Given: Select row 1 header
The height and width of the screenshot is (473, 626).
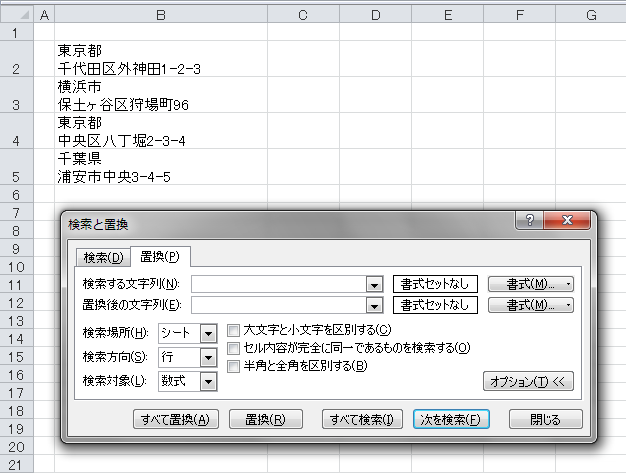Looking at the screenshot, I should click(x=16, y=32).
